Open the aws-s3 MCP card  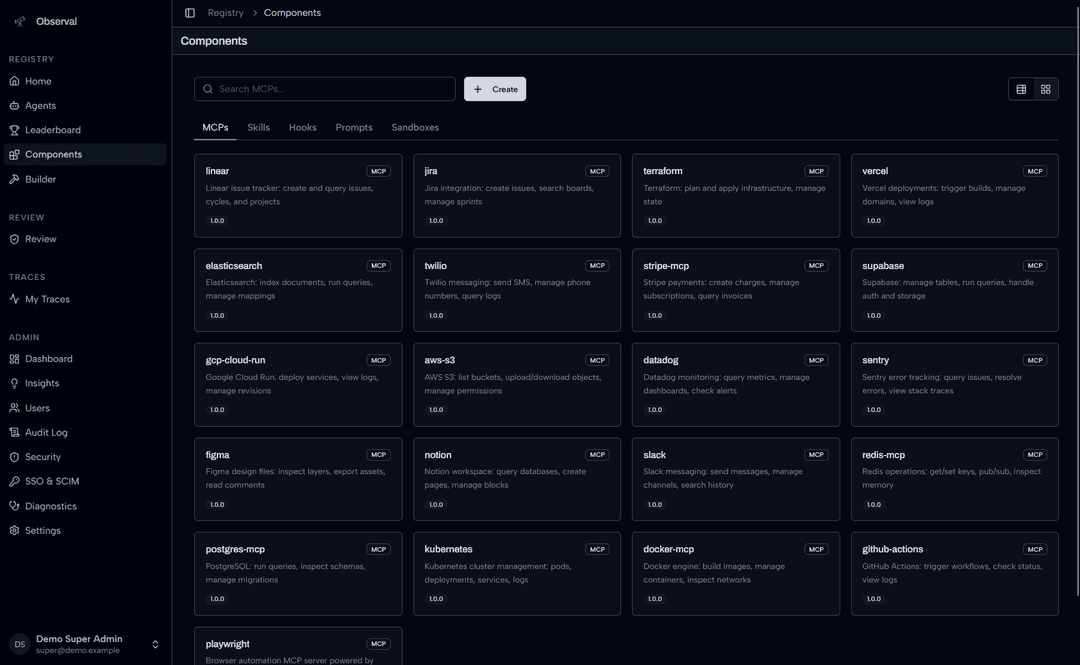517,385
